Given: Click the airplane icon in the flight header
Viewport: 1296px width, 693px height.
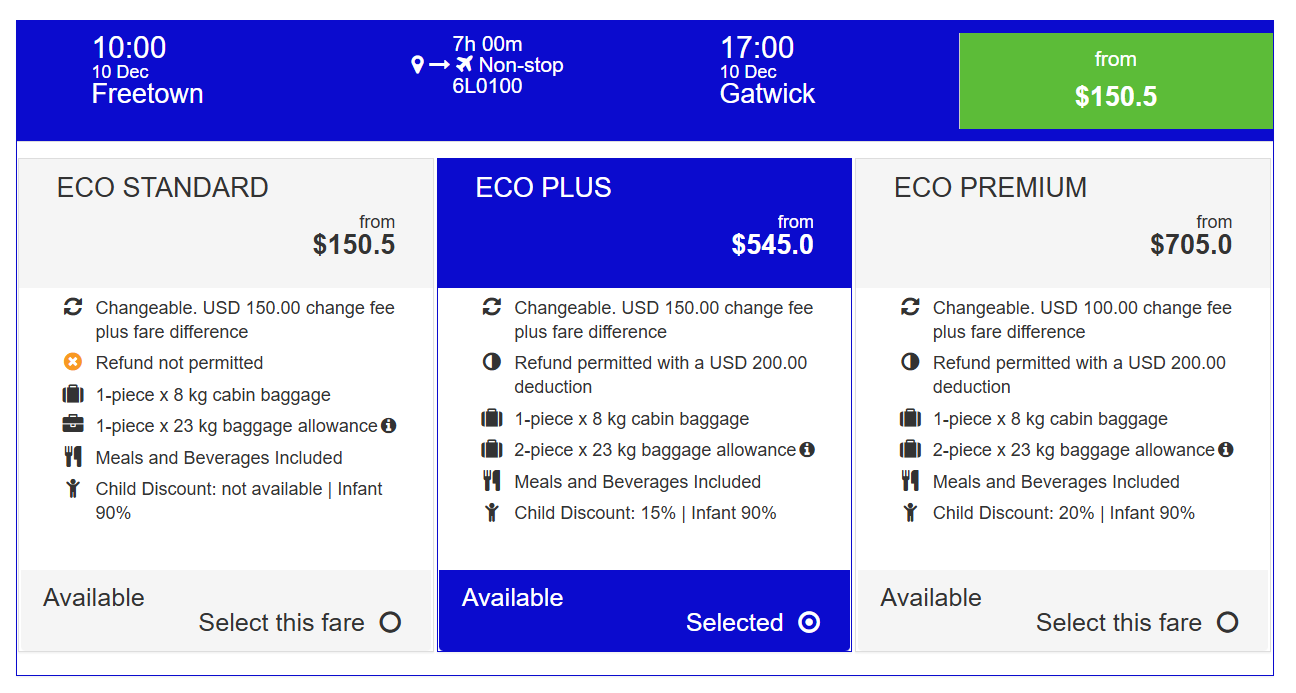Looking at the screenshot, I should [464, 65].
